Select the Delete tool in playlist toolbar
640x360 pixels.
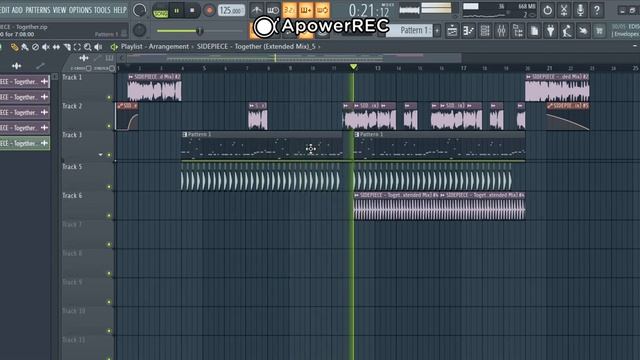click(36, 47)
